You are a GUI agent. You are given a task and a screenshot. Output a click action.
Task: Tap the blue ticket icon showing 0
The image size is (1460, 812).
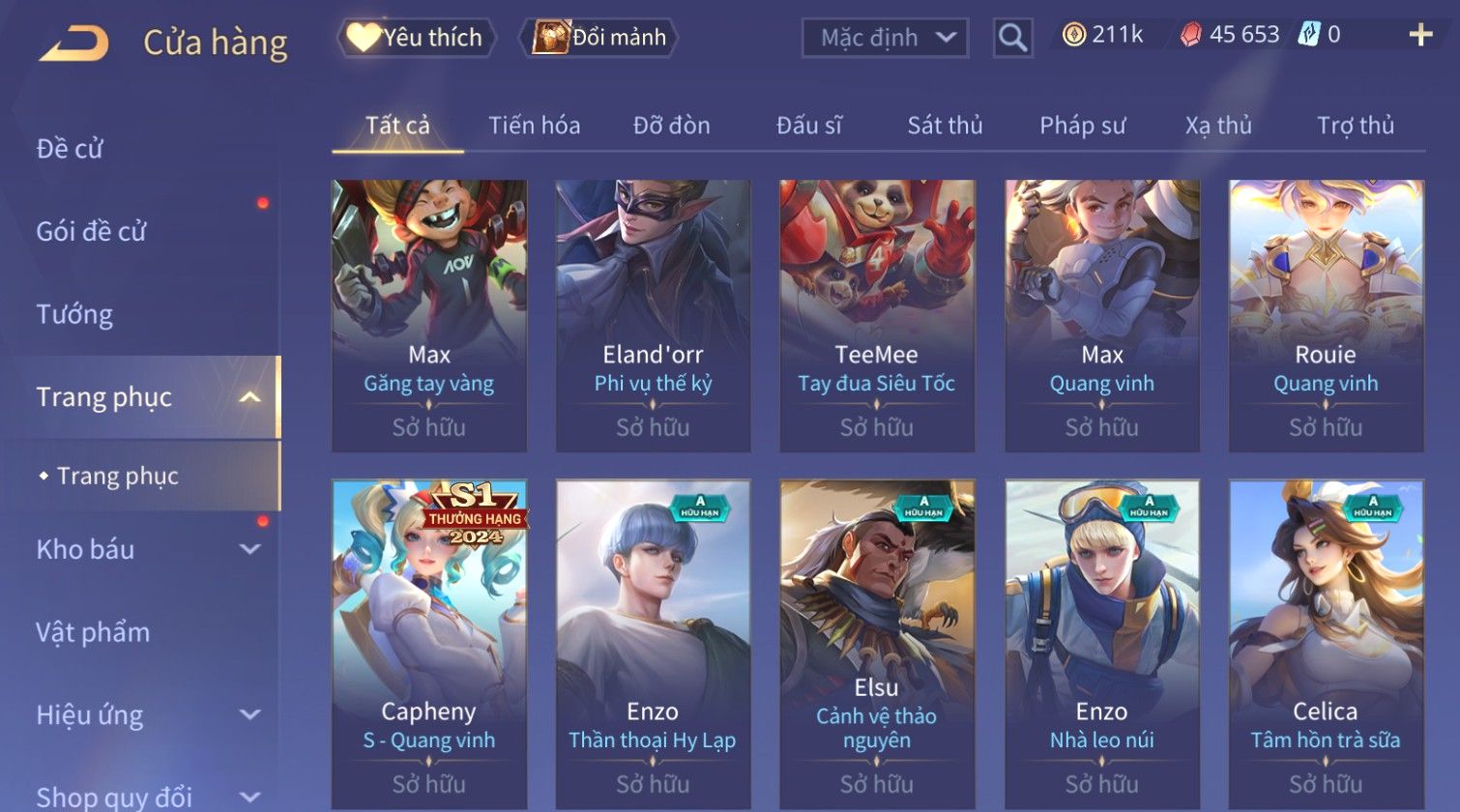(1308, 35)
